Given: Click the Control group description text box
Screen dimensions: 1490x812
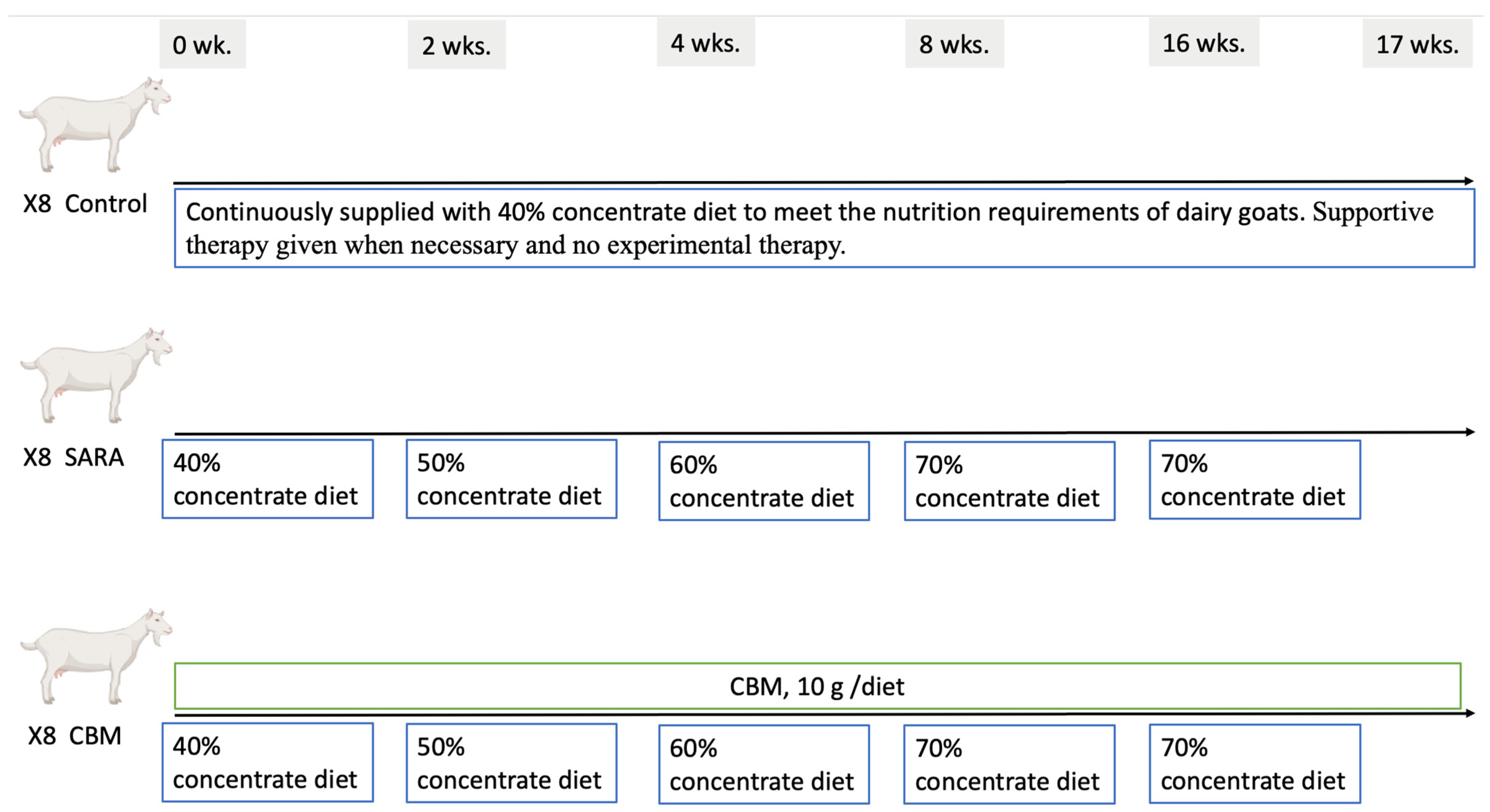Looking at the screenshot, I should click(824, 228).
